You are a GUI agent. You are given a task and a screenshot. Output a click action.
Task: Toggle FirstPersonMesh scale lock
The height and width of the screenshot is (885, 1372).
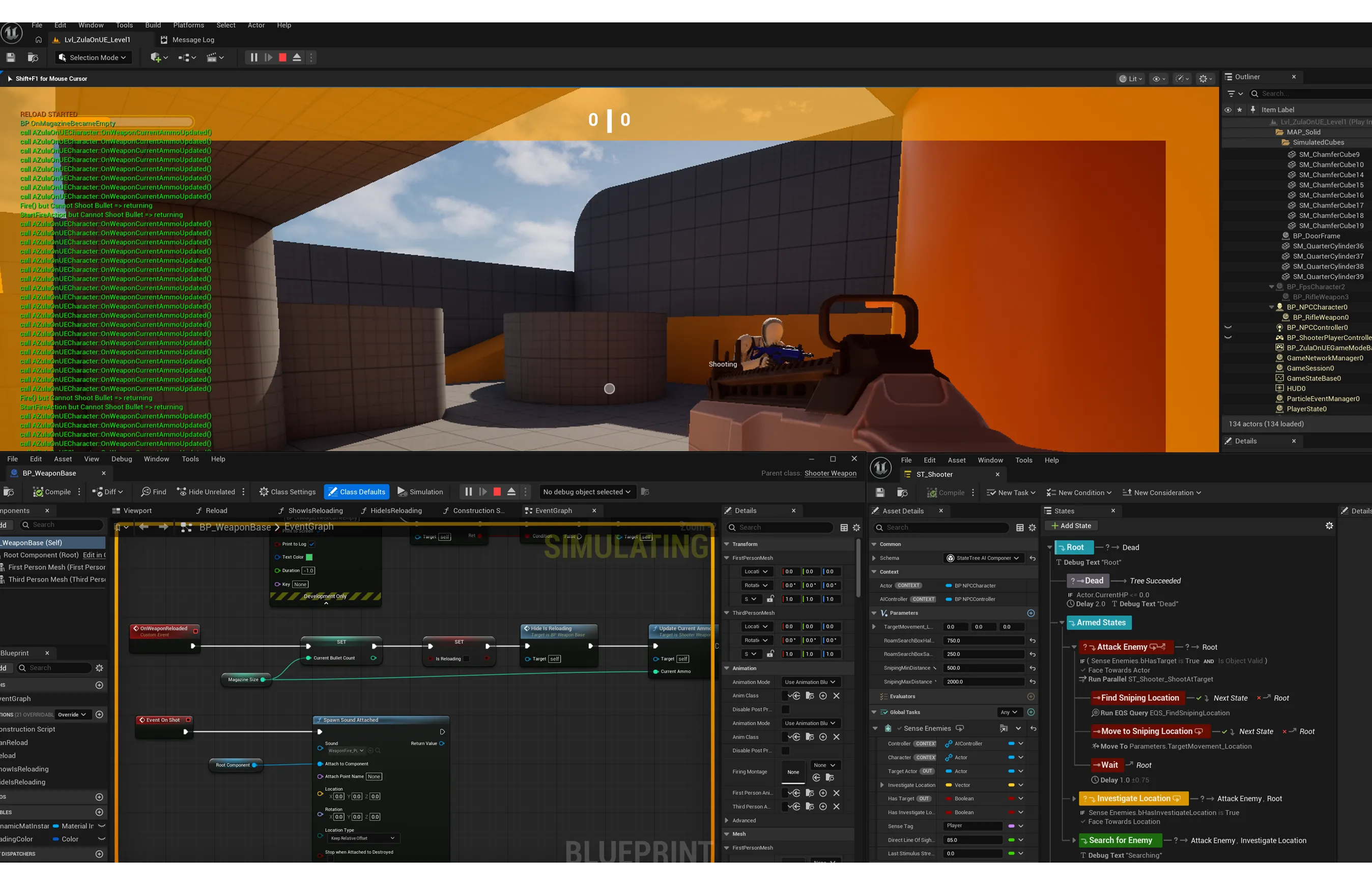[770, 599]
